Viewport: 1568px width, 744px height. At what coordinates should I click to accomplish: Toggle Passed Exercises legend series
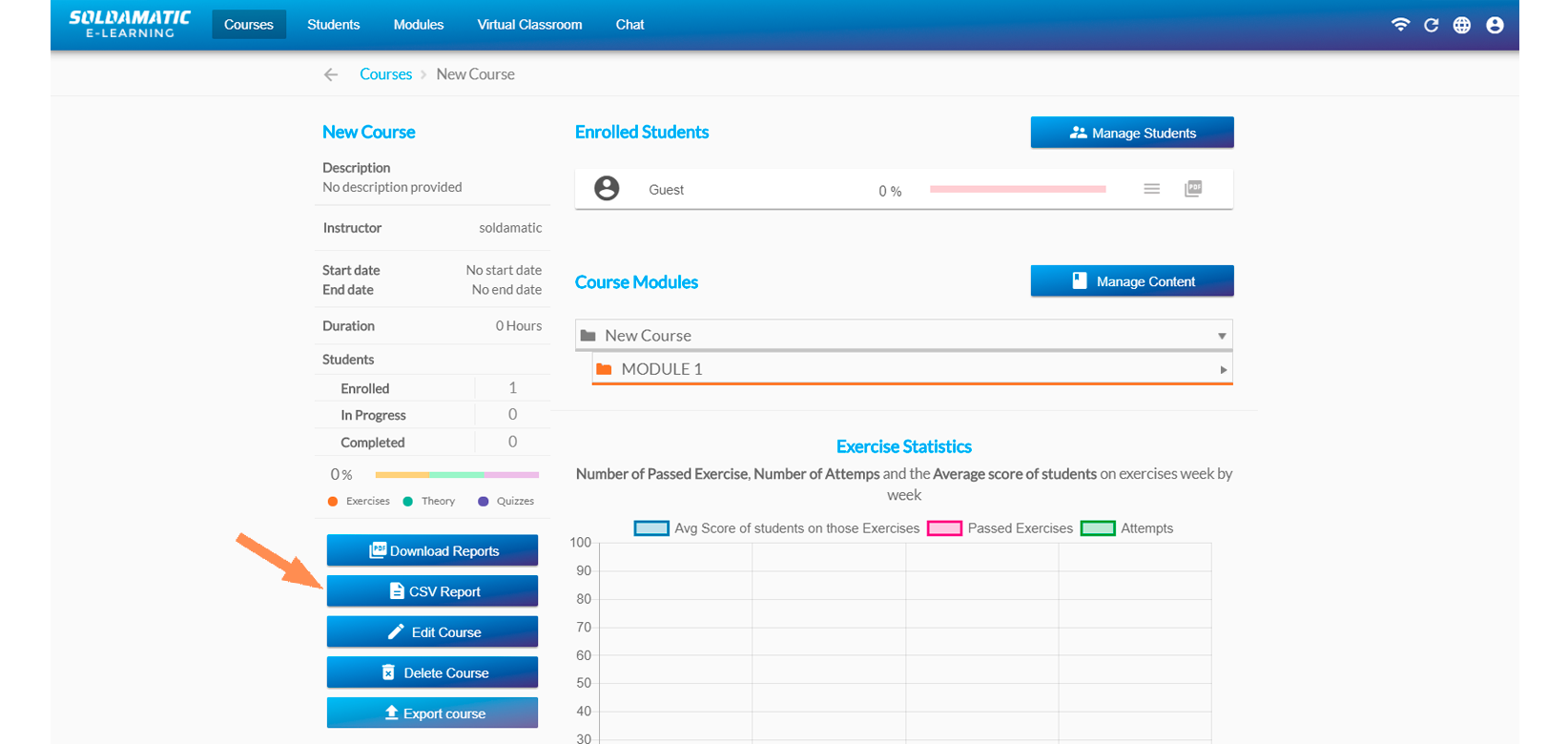(944, 528)
